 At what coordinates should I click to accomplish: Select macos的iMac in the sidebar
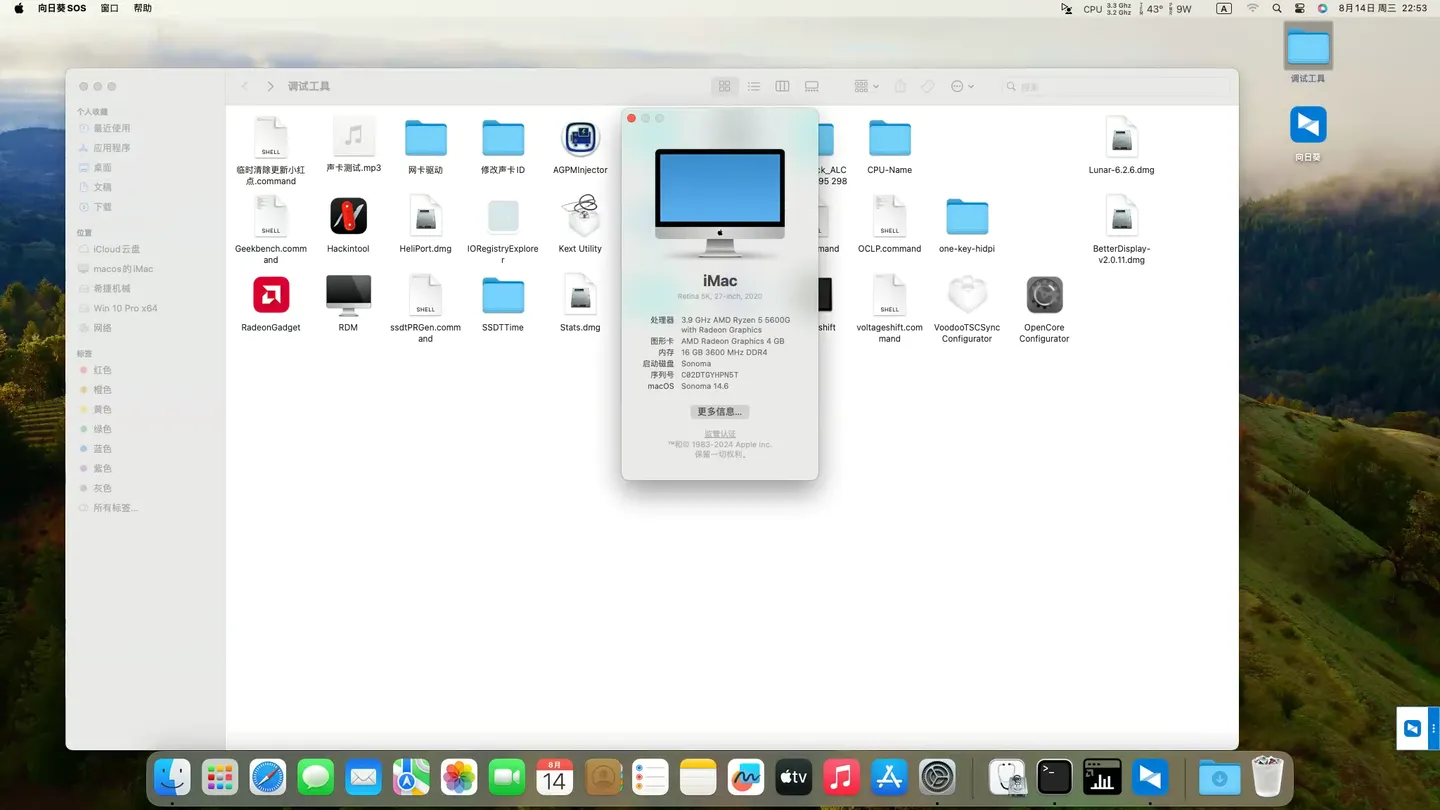(123, 269)
